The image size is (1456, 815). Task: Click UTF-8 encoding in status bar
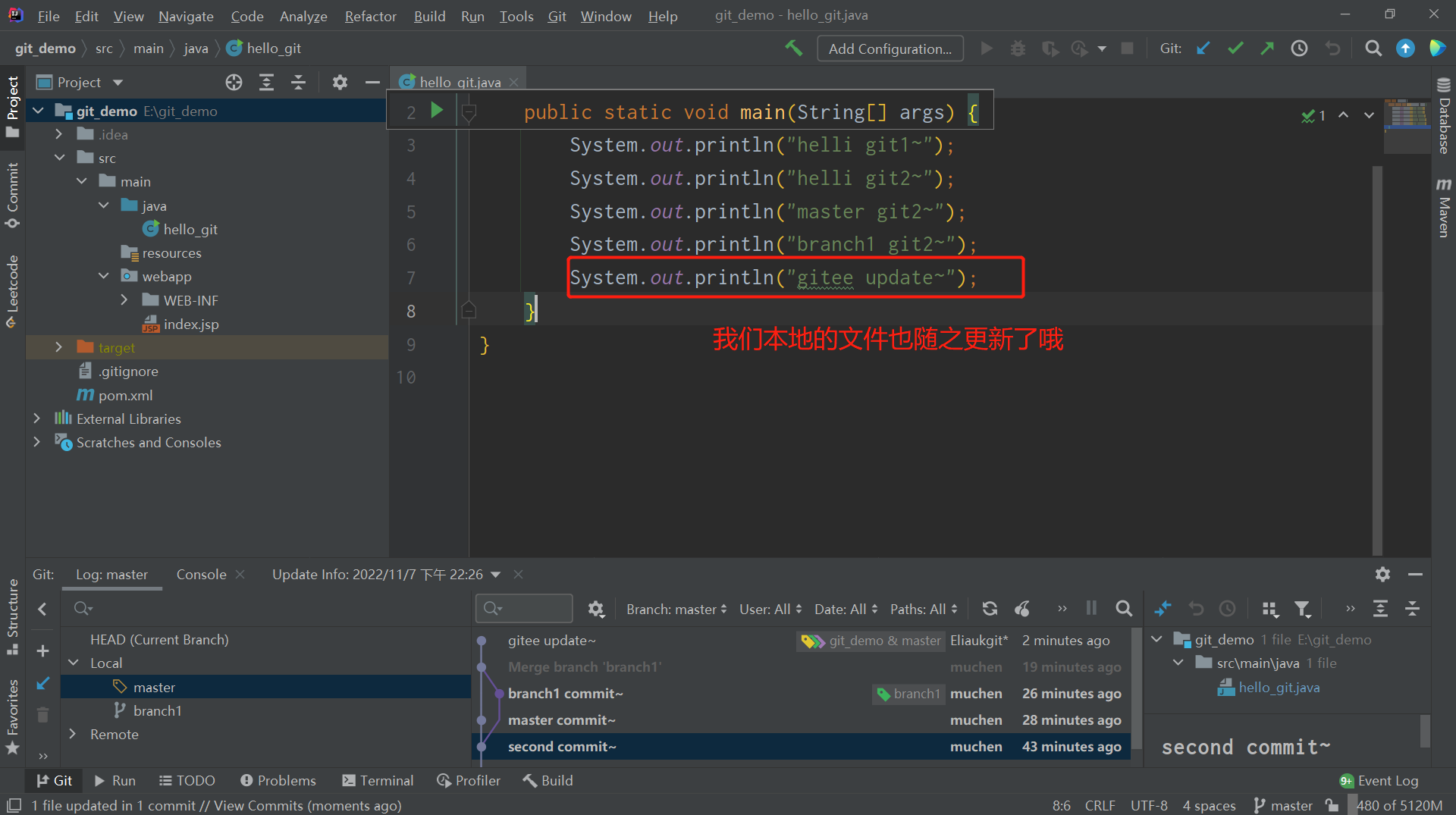pos(1149,805)
